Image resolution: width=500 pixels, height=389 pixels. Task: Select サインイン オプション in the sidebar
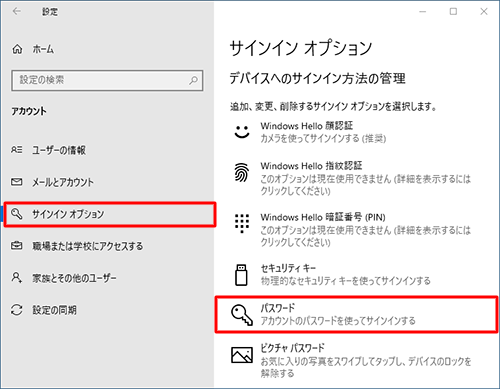[x=110, y=214]
